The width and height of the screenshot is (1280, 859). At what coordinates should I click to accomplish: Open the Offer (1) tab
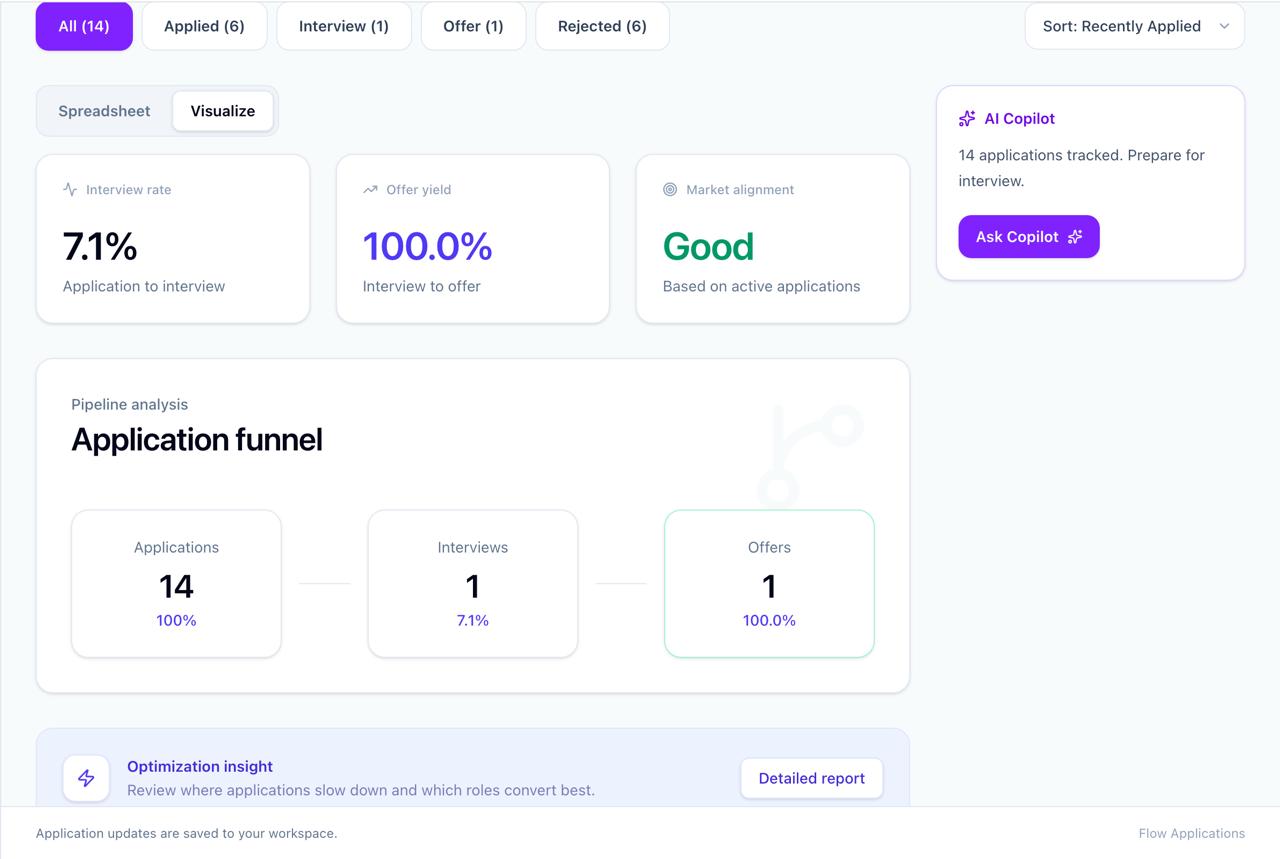pyautogui.click(x=473, y=26)
